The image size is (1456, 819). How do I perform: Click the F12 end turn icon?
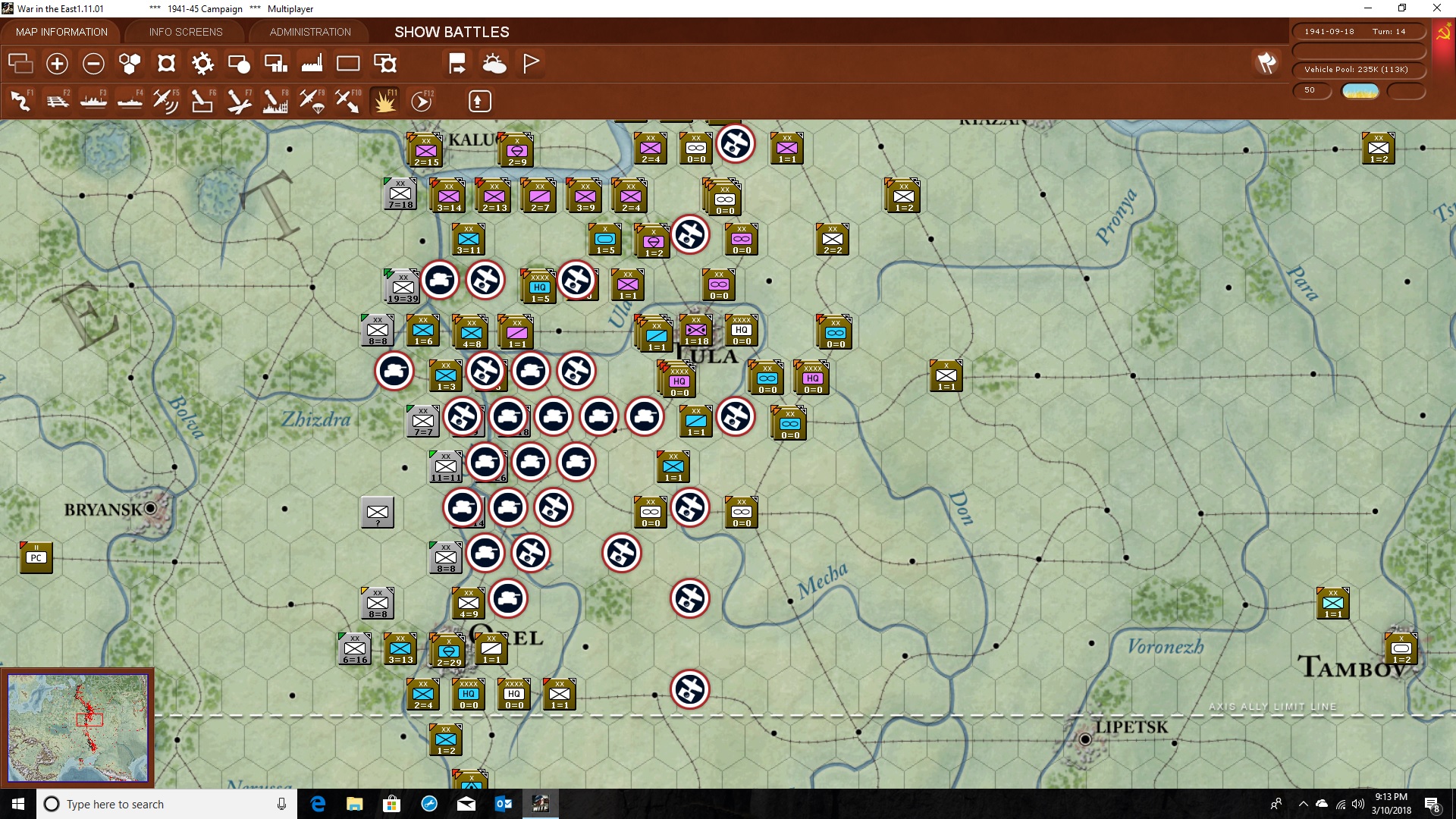tap(422, 101)
